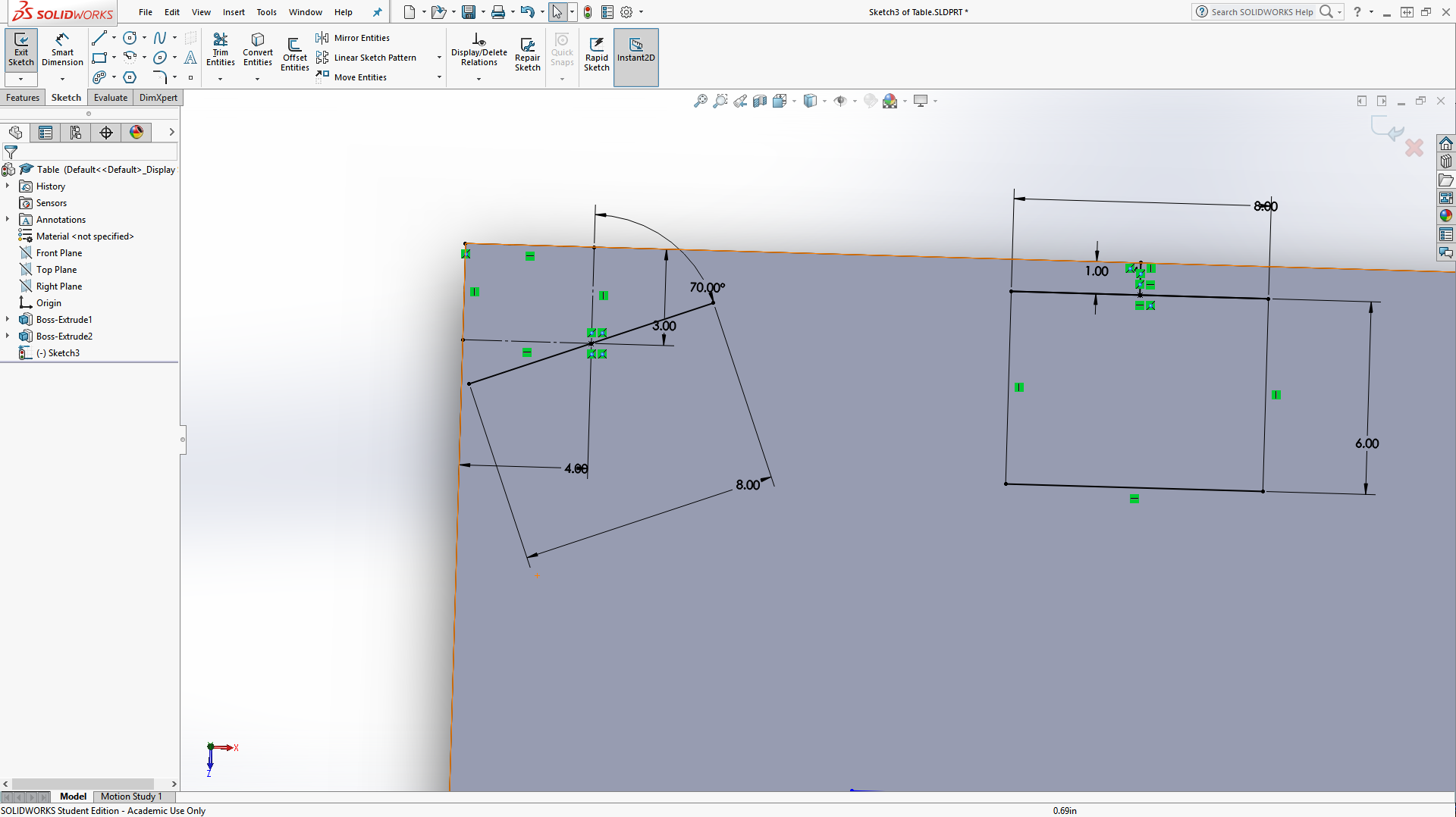Switch to the Evaluate tab
The height and width of the screenshot is (817, 1456).
tap(111, 98)
